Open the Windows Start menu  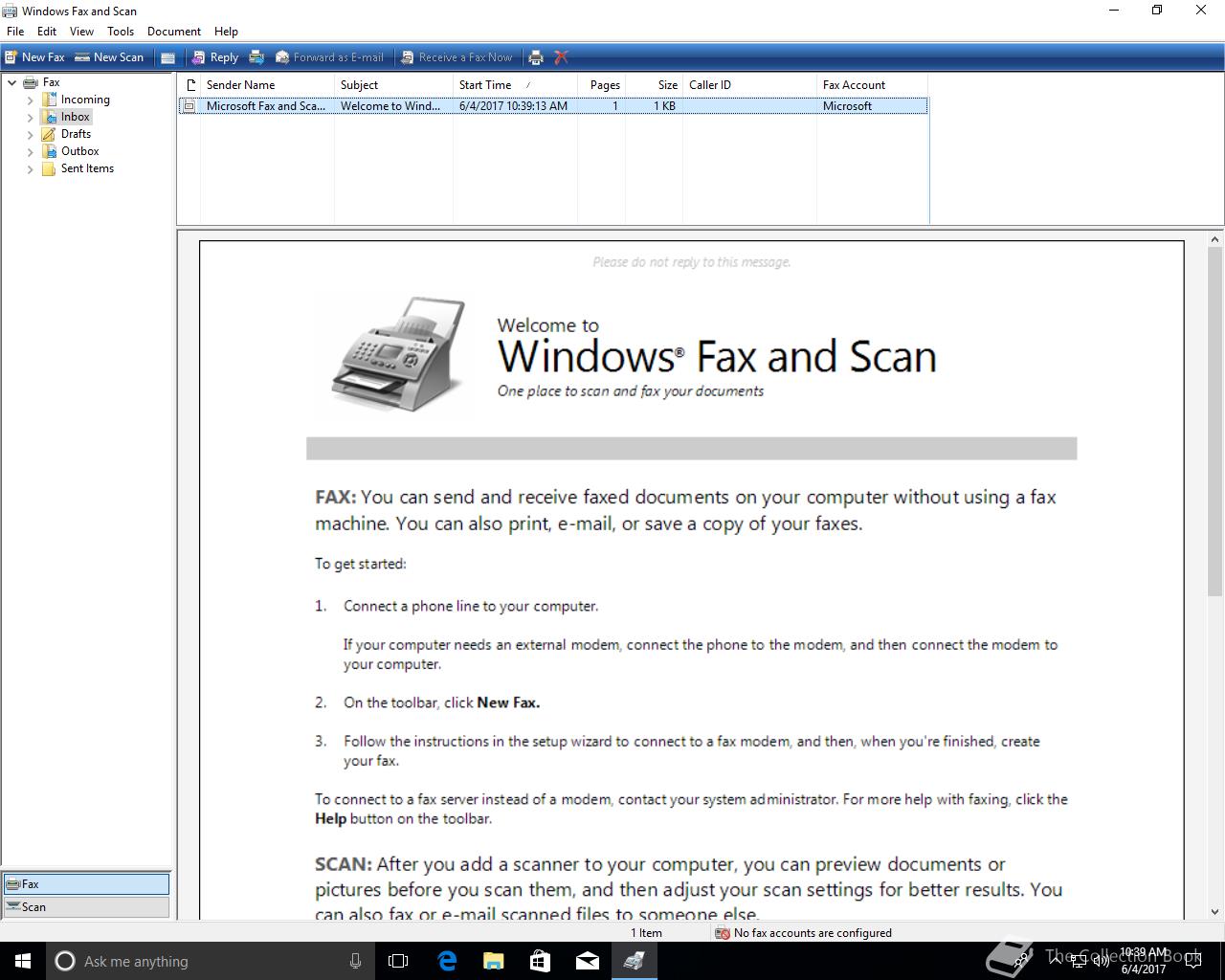[23, 961]
